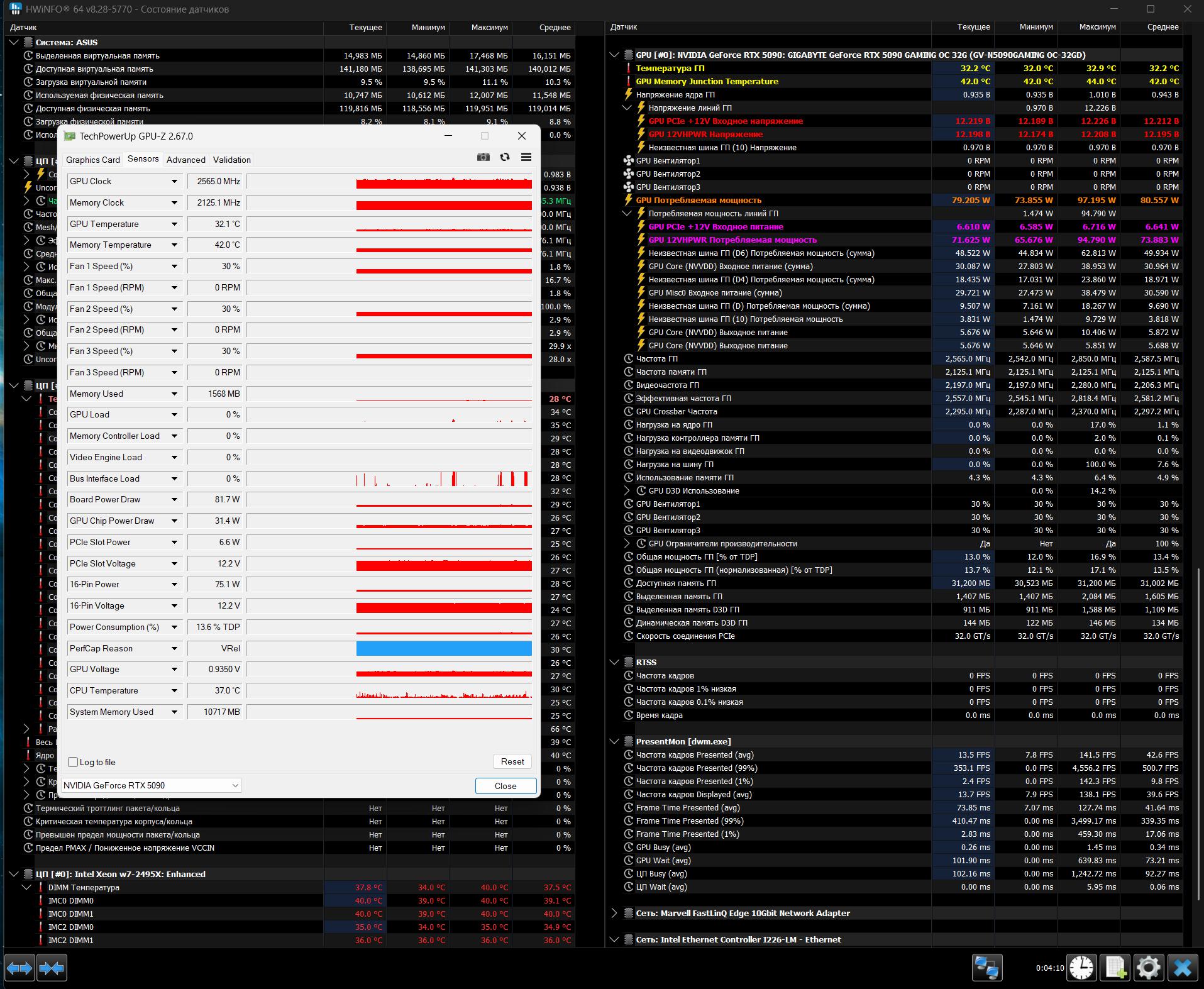The height and width of the screenshot is (989, 1204).
Task: Click the Среднее column header in the left panel
Action: tap(543, 28)
